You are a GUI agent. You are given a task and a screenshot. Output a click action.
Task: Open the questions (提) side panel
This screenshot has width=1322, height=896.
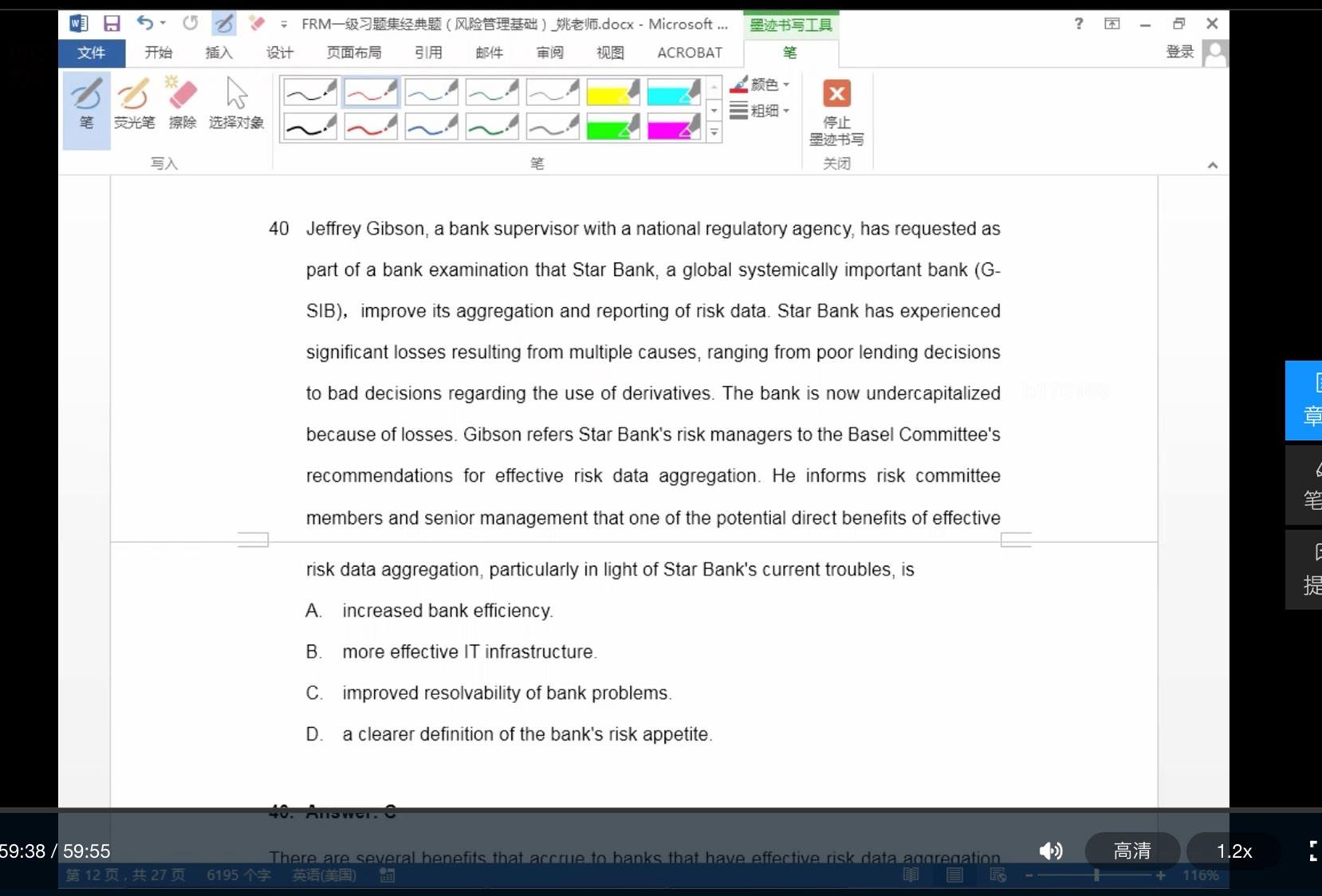click(1304, 571)
